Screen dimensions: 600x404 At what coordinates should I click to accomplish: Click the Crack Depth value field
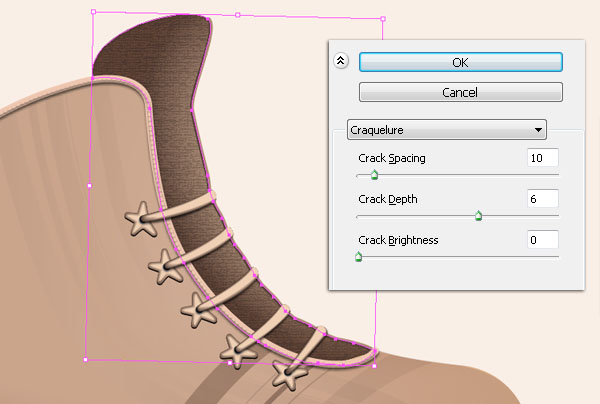pos(543,199)
